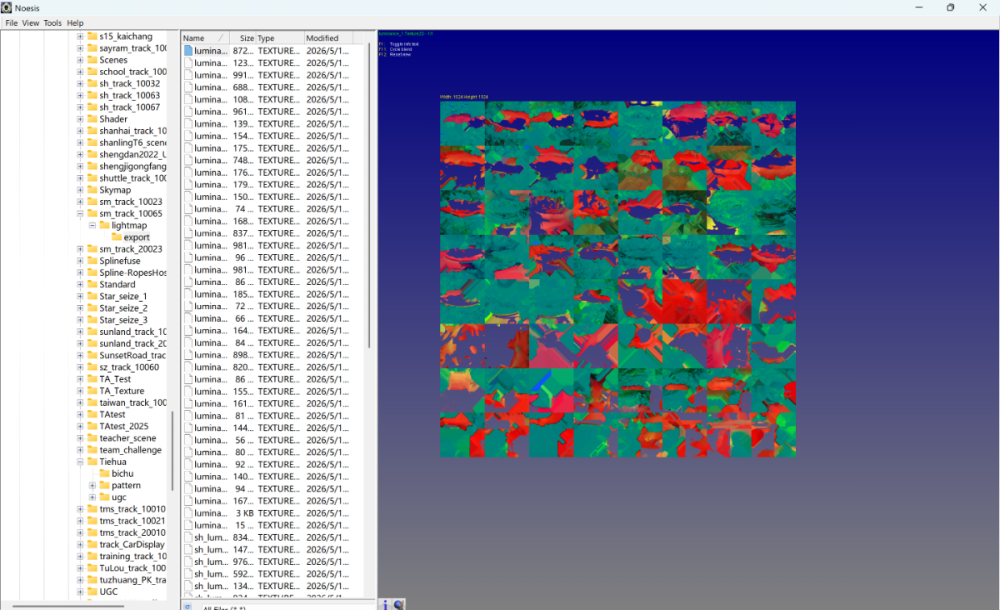Select the sh_lum file sized 976
Image resolution: width=1000 pixels, height=610 pixels.
(x=274, y=562)
